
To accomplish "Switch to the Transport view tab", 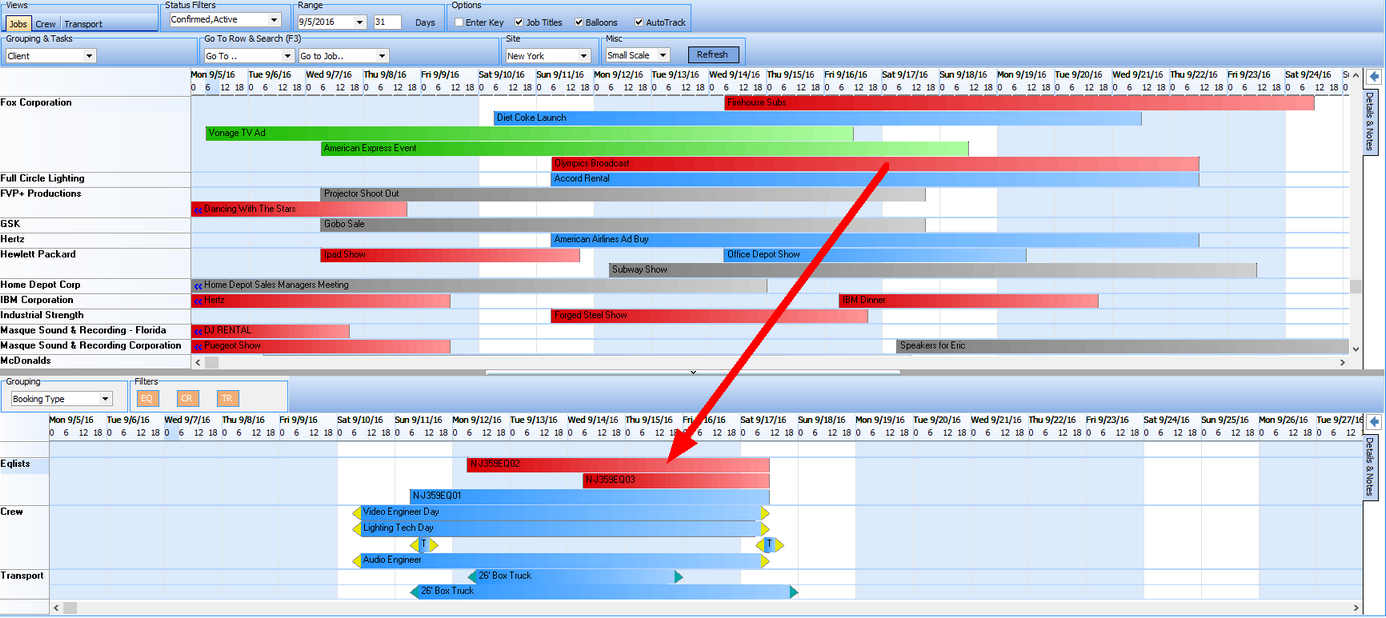I will tap(82, 23).
